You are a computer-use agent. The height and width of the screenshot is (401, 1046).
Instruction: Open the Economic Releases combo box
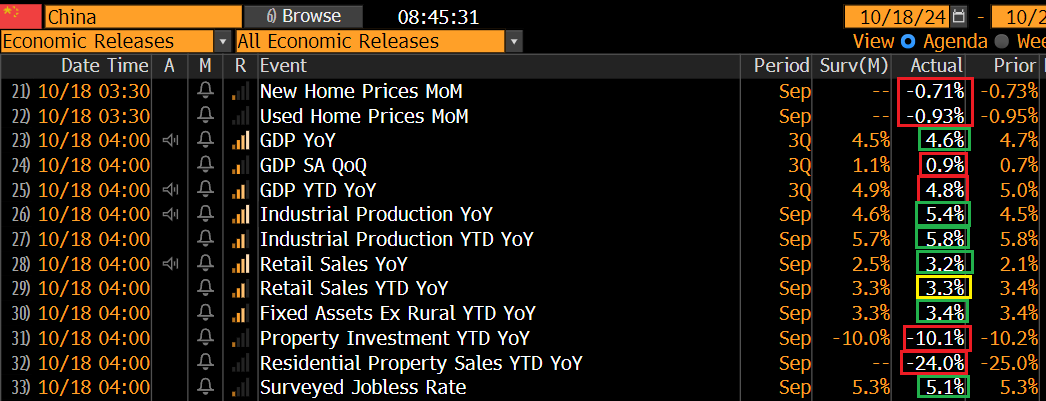click(x=116, y=41)
